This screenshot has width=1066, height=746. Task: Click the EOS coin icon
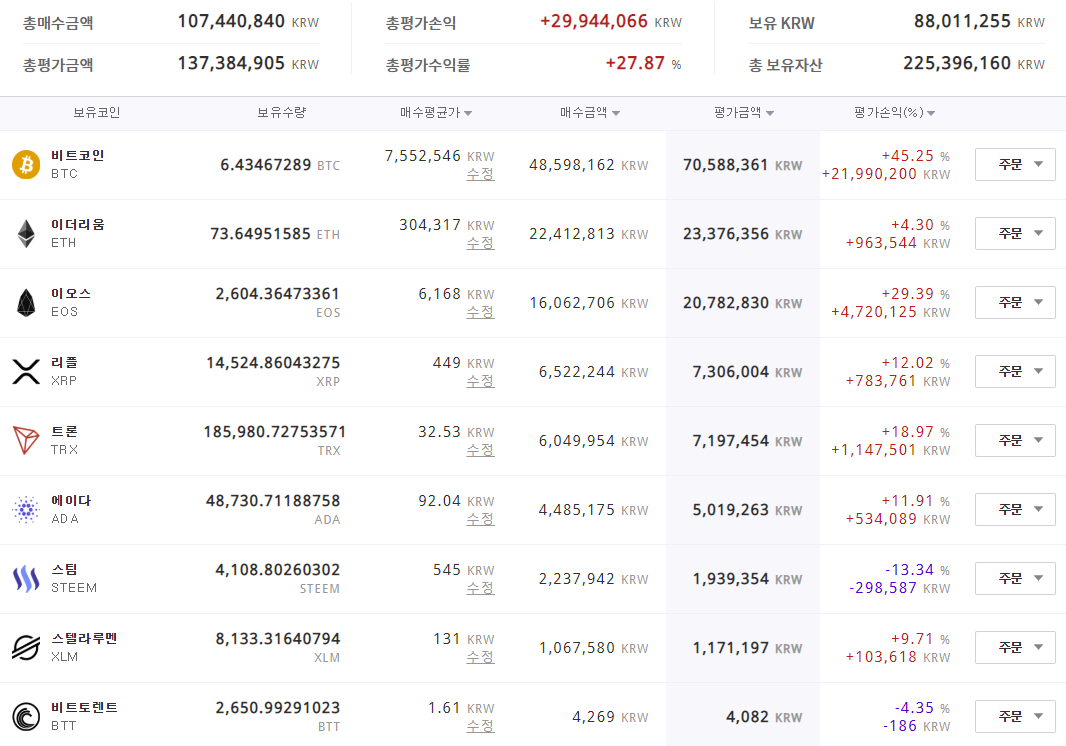26,302
